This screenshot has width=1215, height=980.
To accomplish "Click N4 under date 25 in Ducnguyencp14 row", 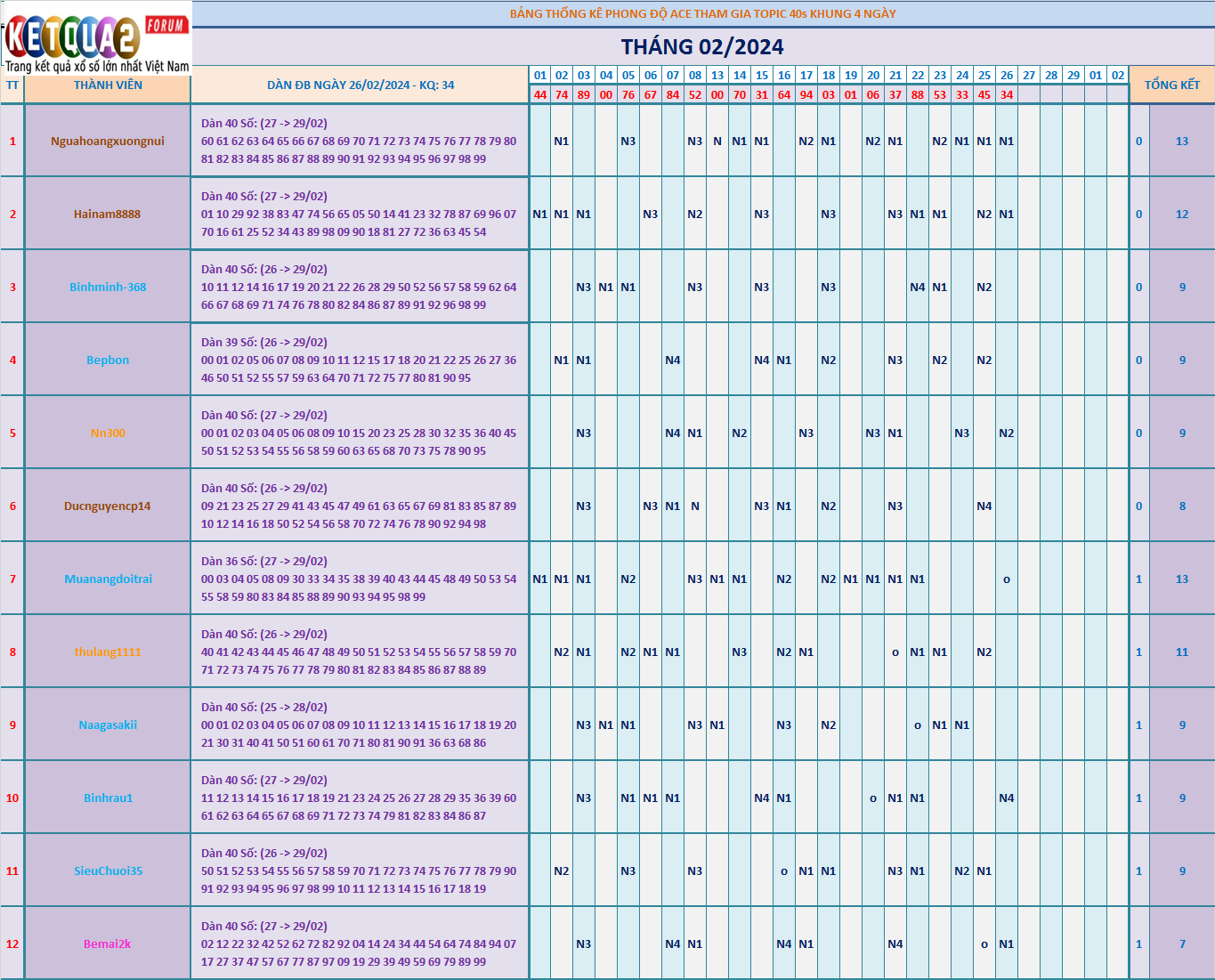I will click(x=984, y=506).
